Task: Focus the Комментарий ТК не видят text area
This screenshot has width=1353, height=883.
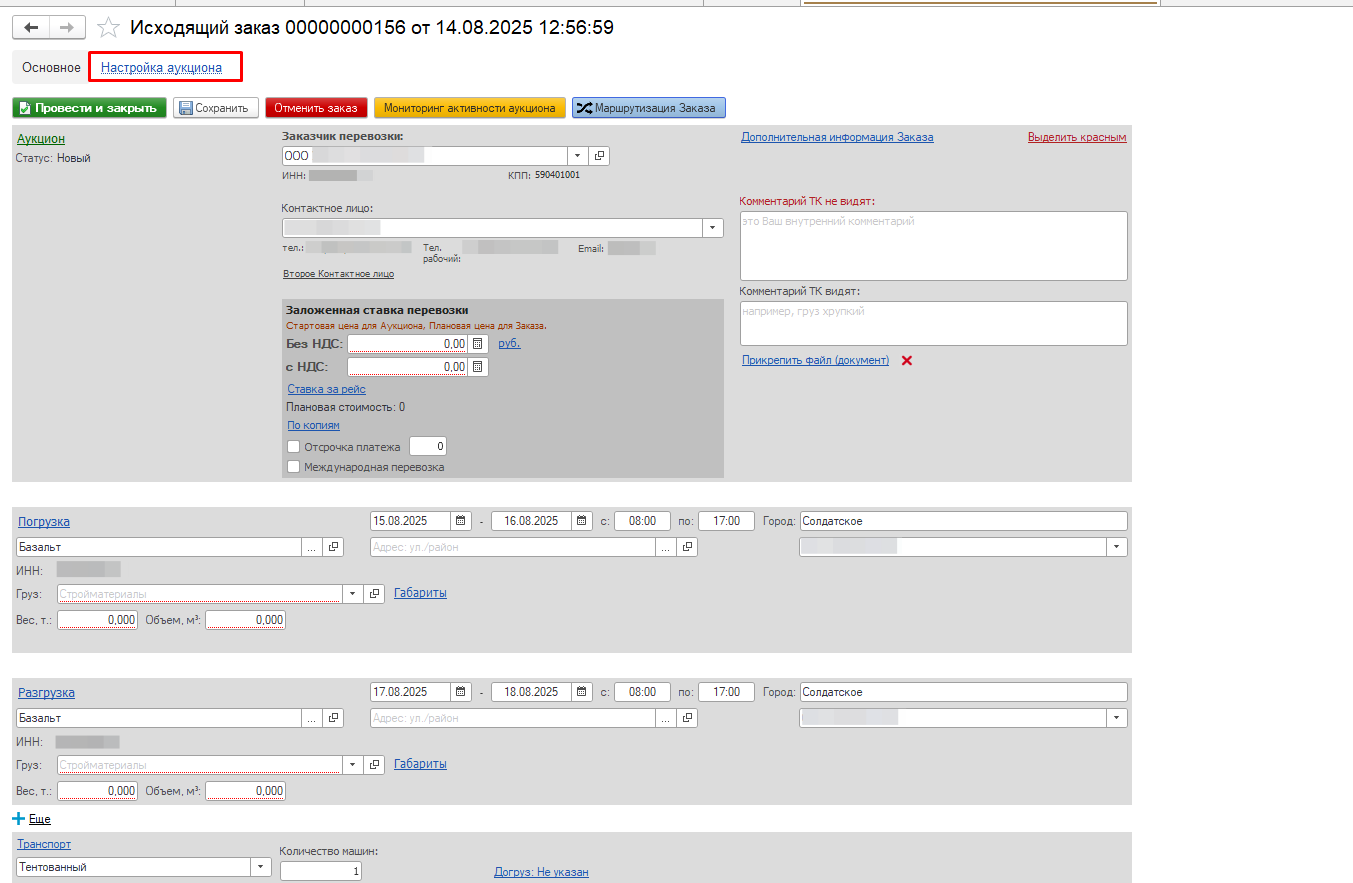Action: pos(934,246)
